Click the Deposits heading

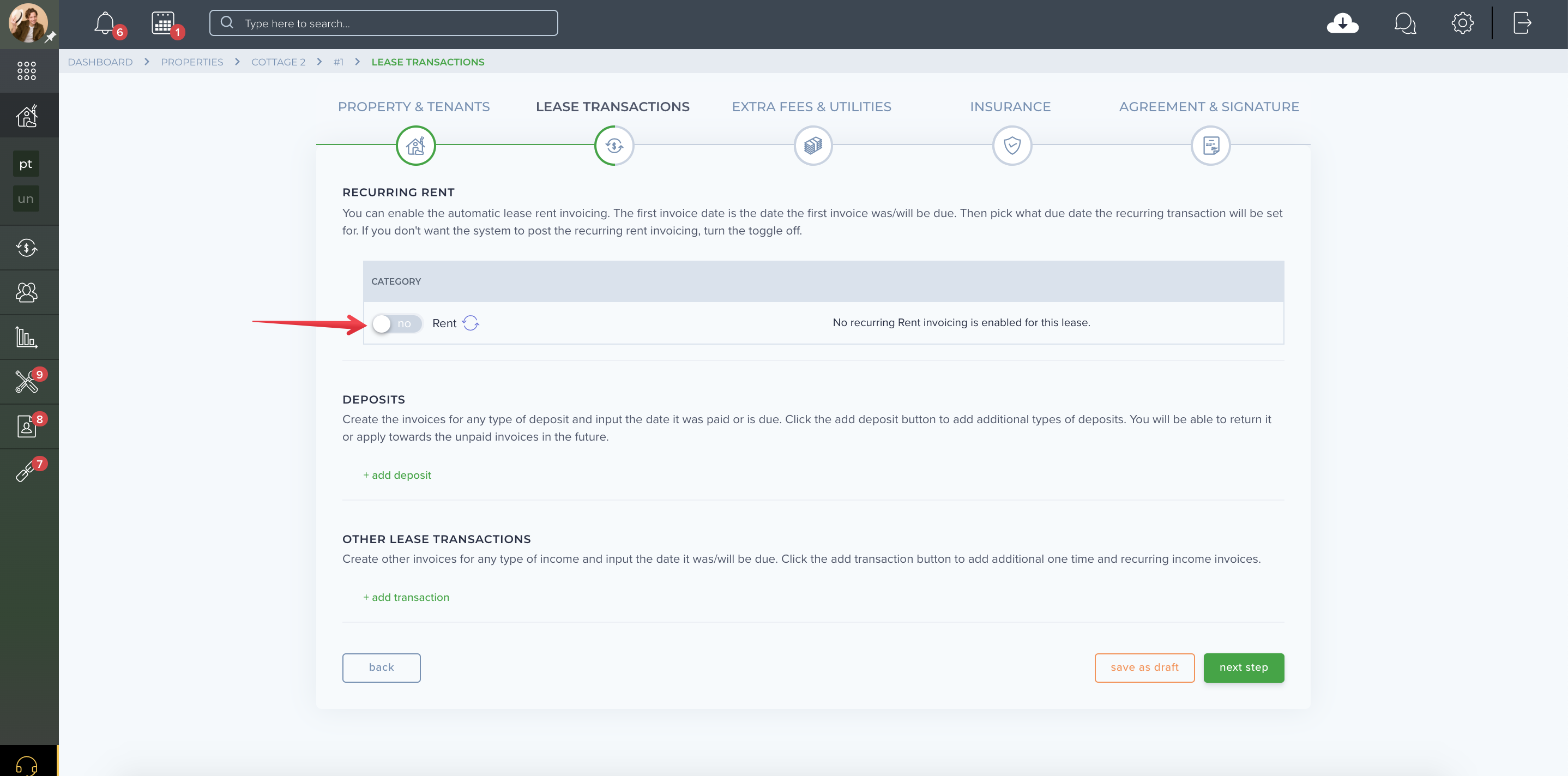pyautogui.click(x=374, y=399)
